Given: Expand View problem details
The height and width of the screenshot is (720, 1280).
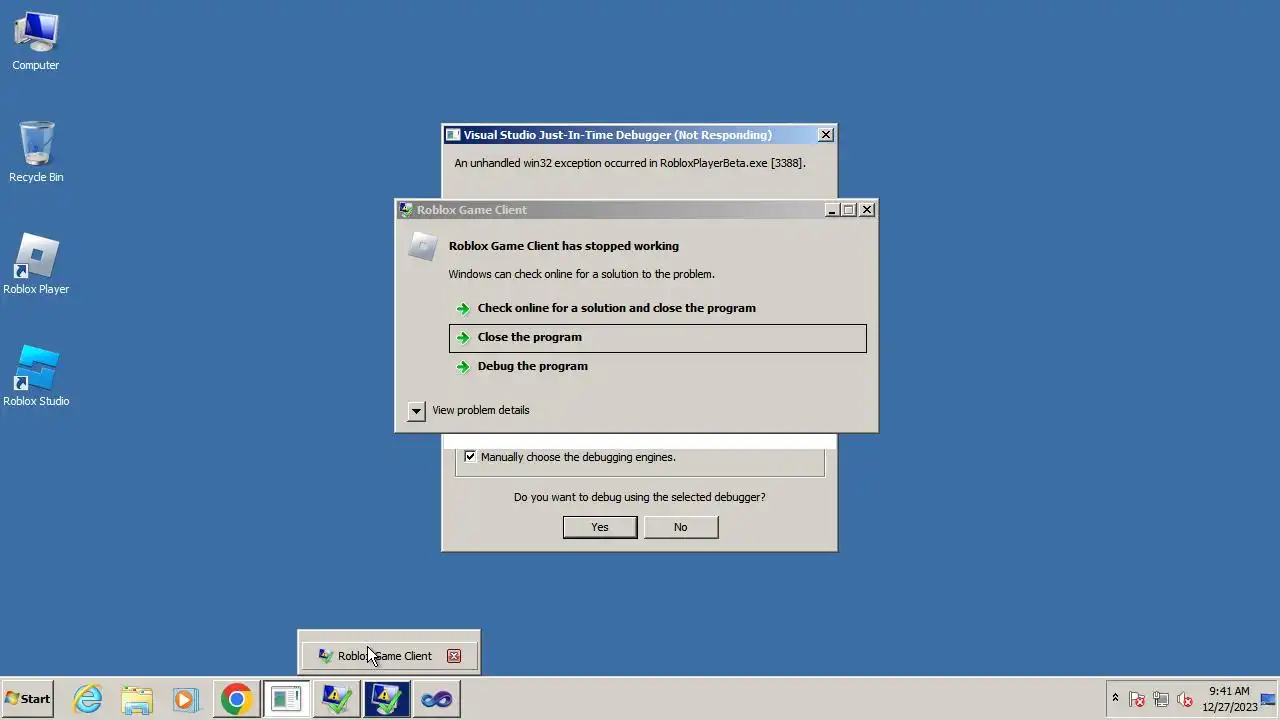Looking at the screenshot, I should coord(470,410).
